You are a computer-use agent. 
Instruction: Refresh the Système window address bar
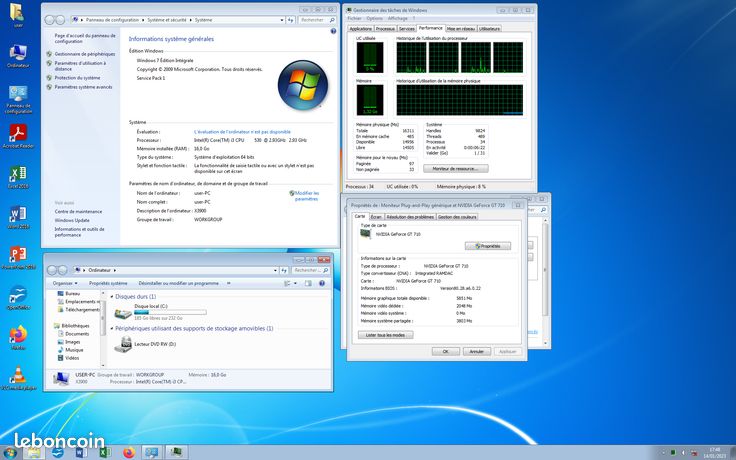pos(290,20)
